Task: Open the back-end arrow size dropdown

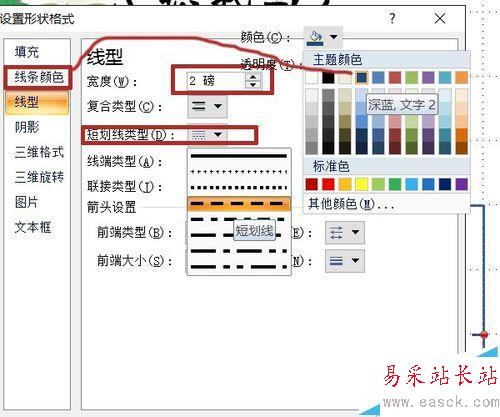Action: [x=345, y=261]
